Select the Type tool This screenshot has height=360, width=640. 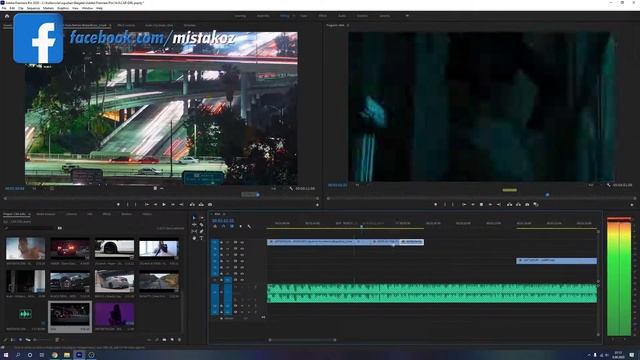[x=201, y=238]
